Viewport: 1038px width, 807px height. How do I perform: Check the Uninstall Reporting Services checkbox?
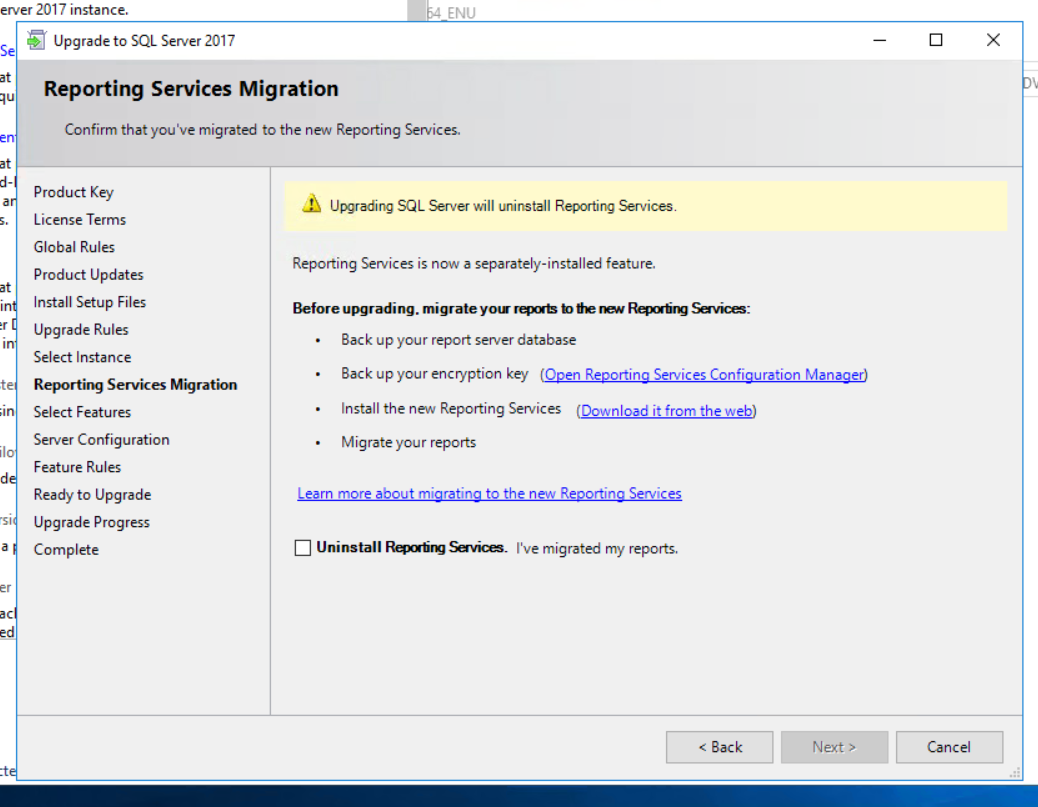point(303,547)
